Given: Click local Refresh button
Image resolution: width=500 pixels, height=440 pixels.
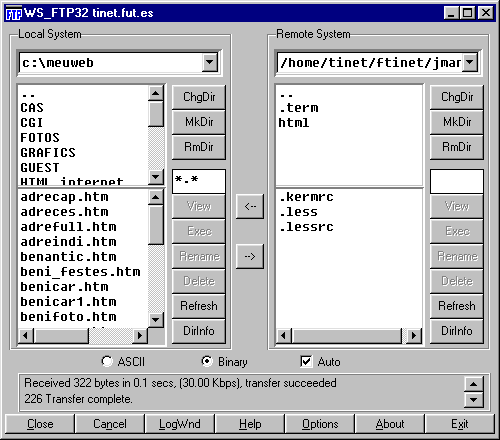Looking at the screenshot, I should 199,306.
